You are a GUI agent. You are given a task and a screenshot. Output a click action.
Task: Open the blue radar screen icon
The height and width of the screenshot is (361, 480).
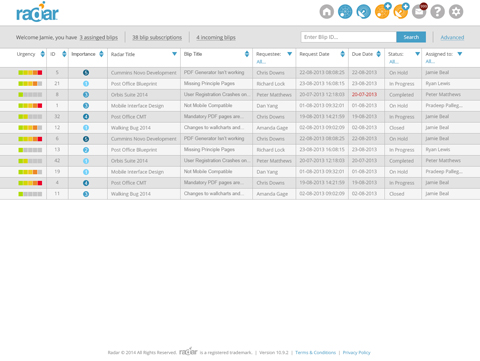point(345,12)
